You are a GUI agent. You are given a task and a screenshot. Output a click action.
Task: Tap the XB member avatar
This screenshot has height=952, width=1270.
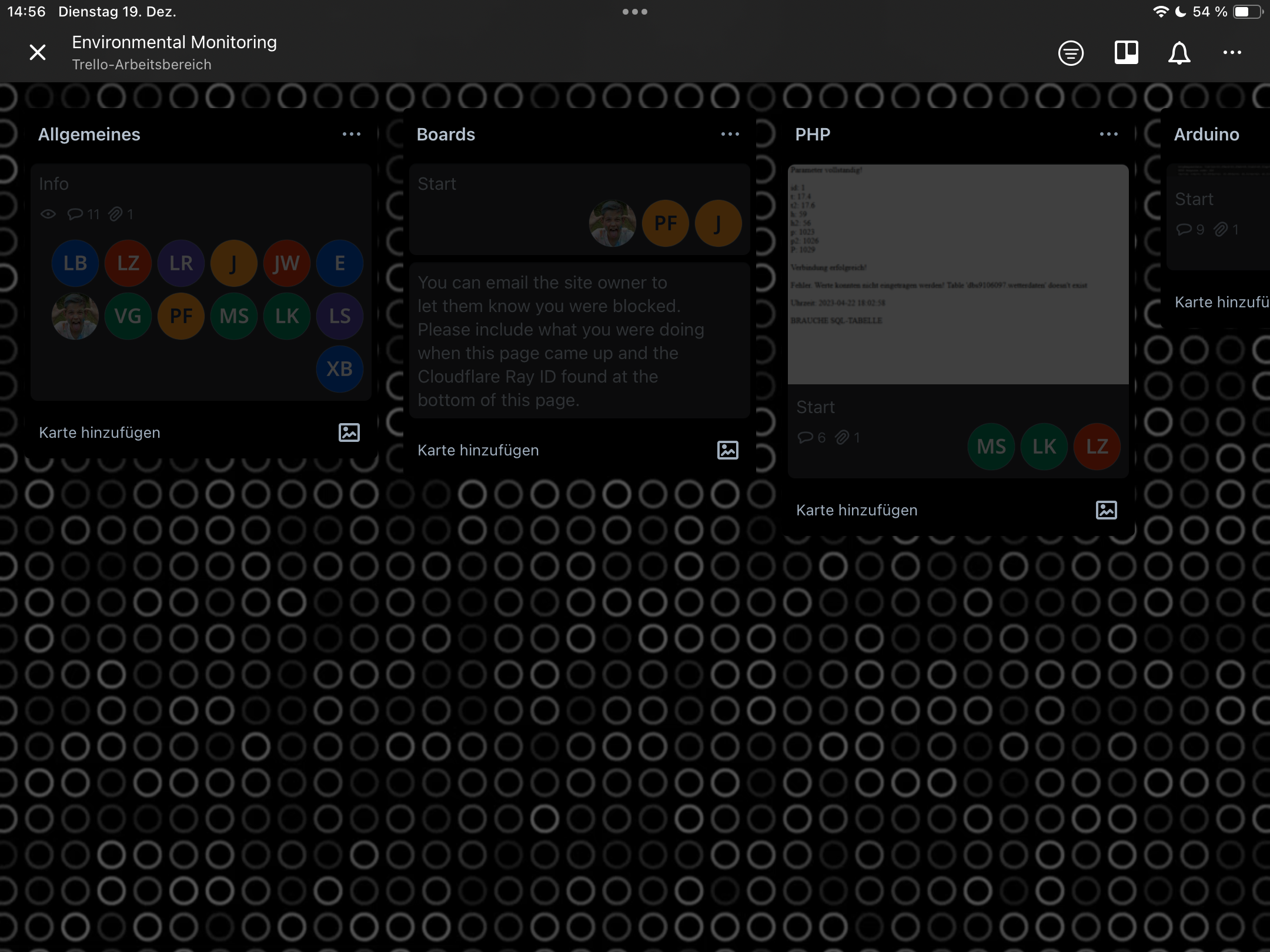(x=339, y=369)
